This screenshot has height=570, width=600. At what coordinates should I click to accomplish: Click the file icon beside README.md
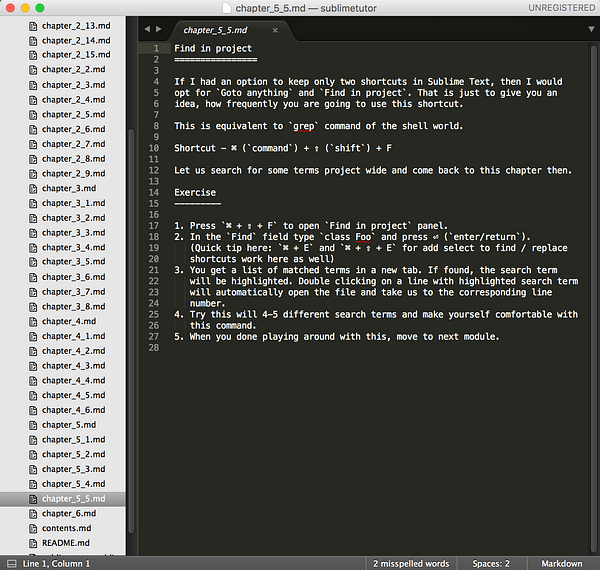click(33, 543)
